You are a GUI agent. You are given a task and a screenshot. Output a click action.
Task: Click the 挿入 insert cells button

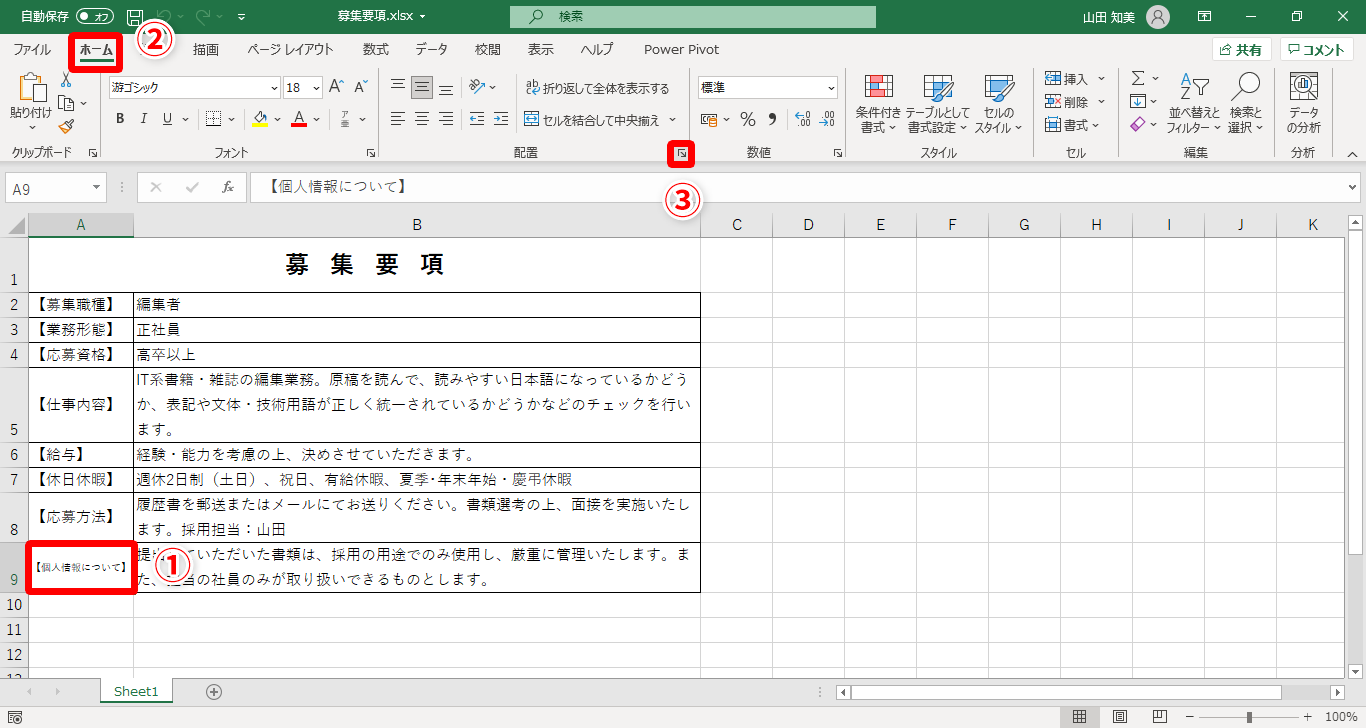pos(1074,78)
